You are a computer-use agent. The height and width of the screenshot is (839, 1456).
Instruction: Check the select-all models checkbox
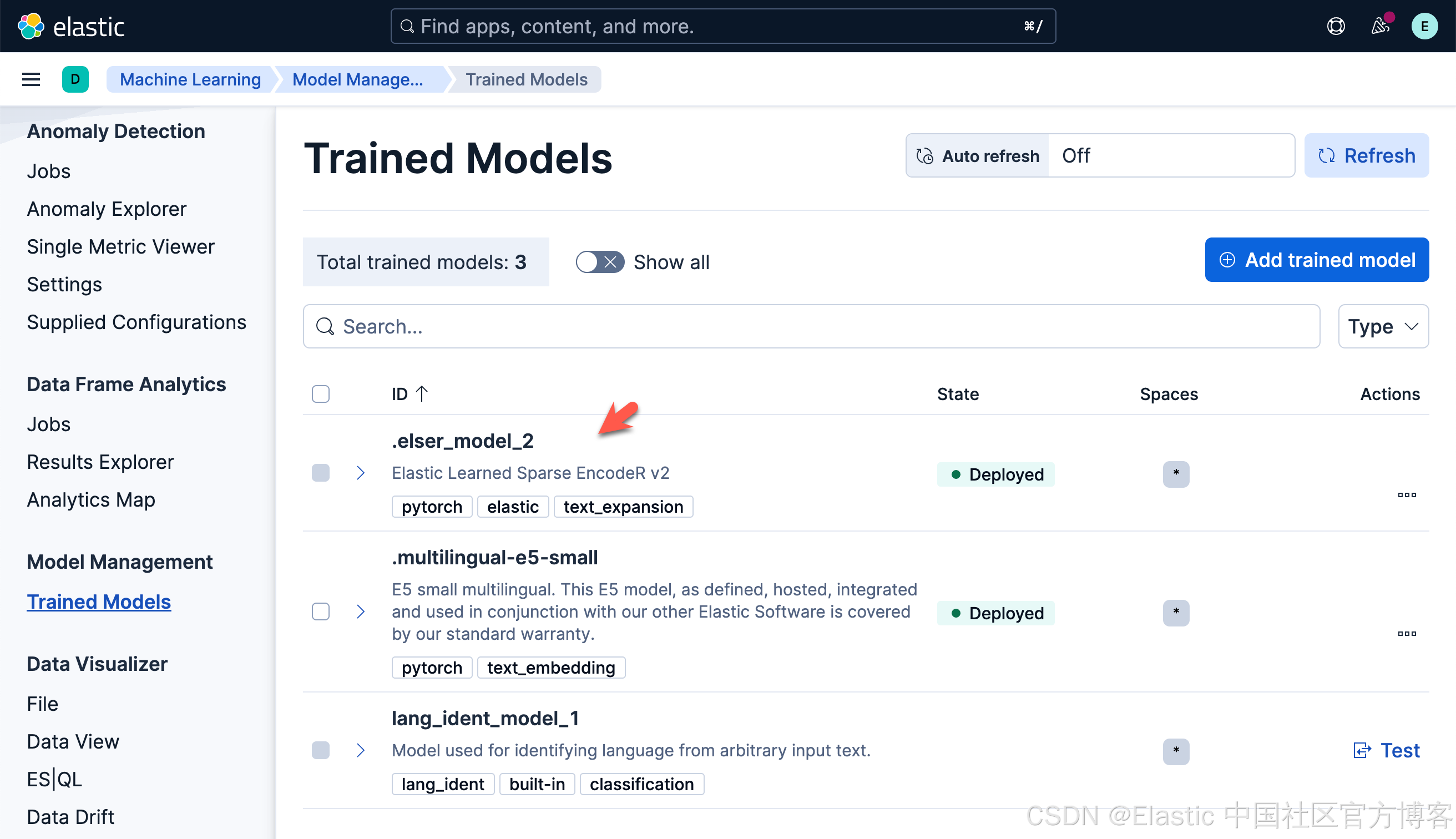pos(321,394)
